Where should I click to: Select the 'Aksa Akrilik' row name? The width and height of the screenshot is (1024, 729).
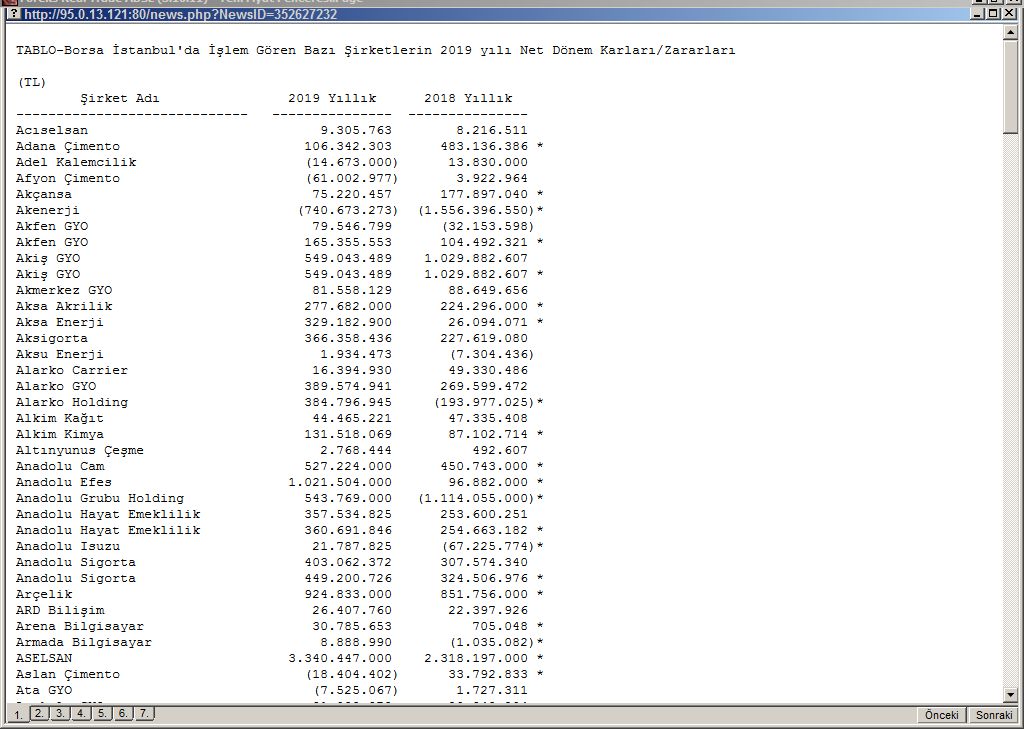click(x=64, y=306)
